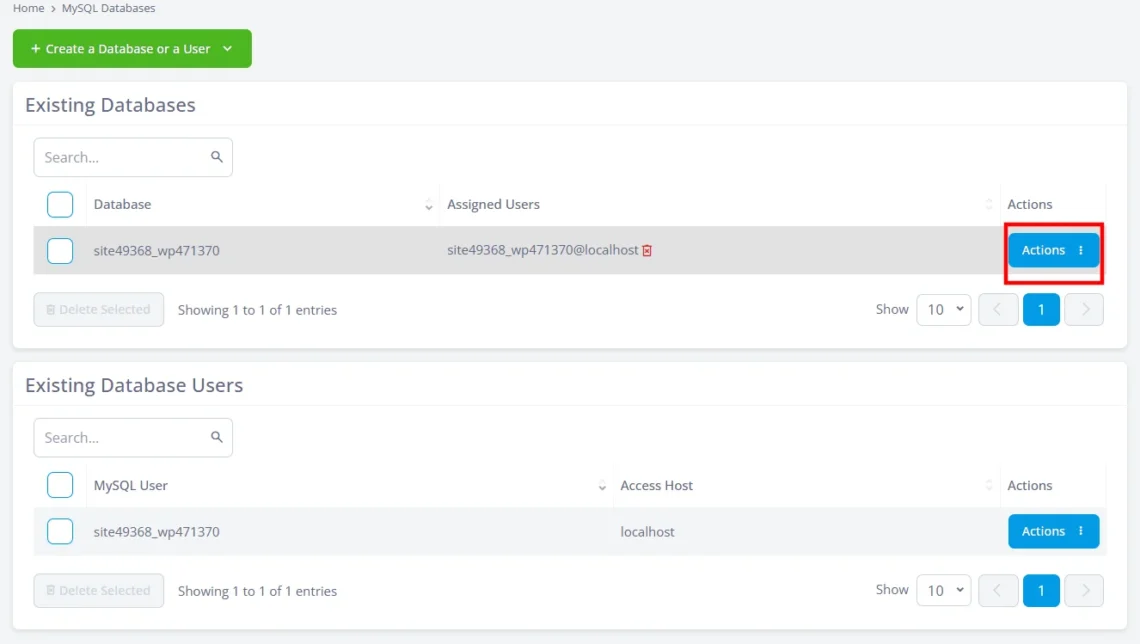
Task: Select all MySQL users with header checkbox
Action: point(60,486)
